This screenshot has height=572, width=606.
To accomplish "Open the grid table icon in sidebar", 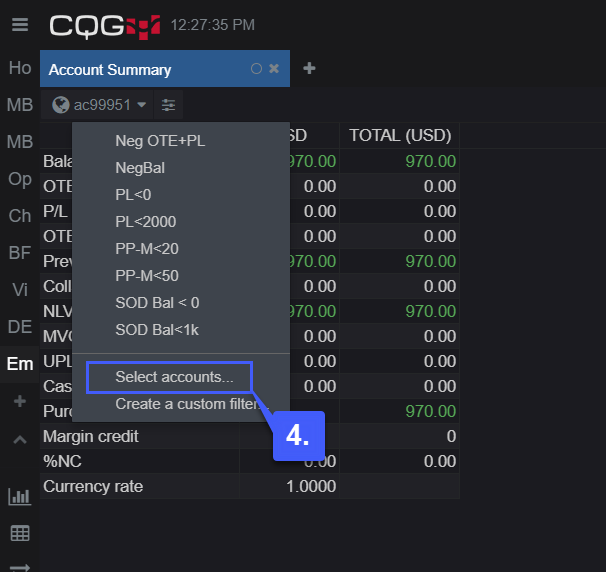I will [x=20, y=533].
